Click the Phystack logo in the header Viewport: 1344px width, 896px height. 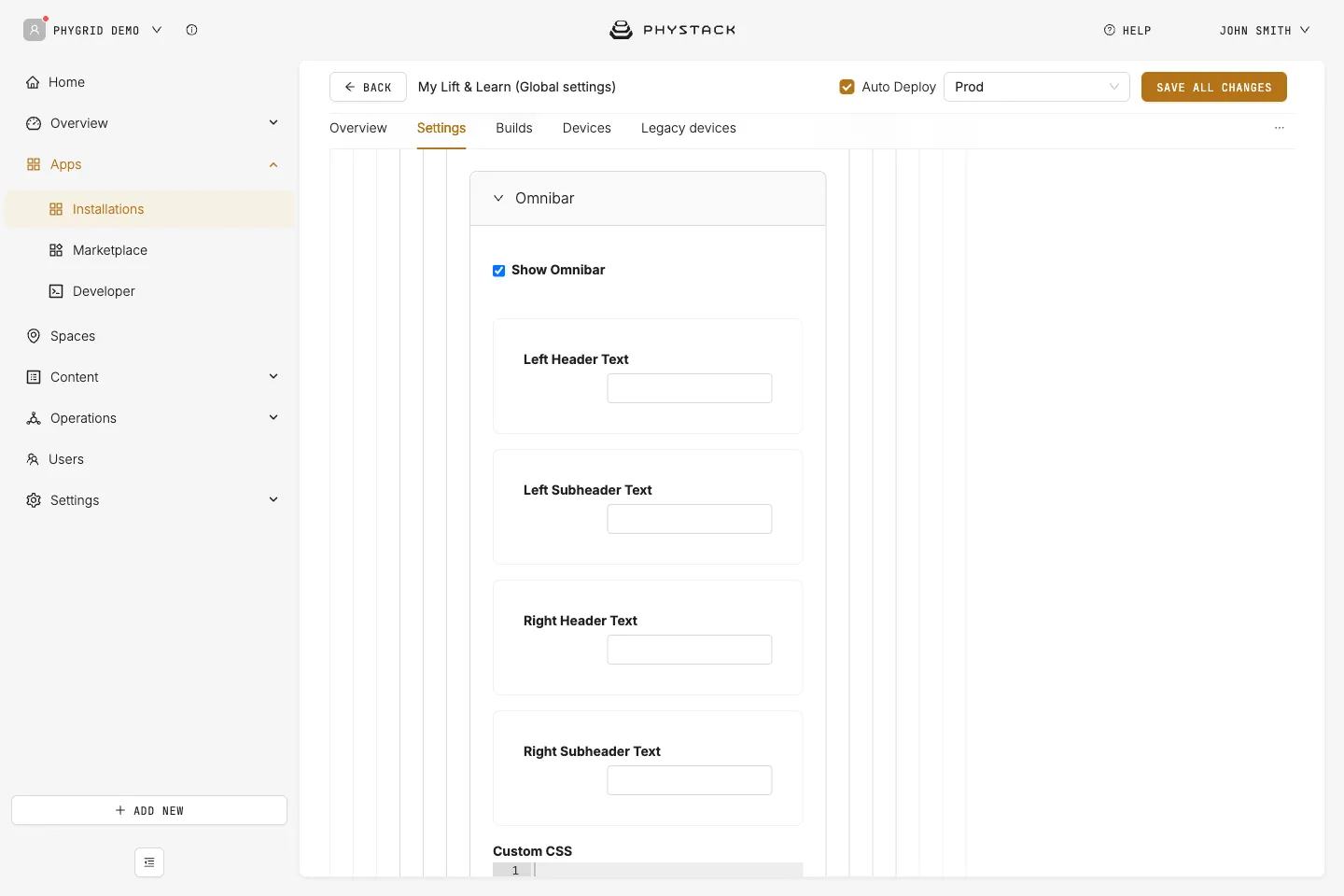[672, 30]
